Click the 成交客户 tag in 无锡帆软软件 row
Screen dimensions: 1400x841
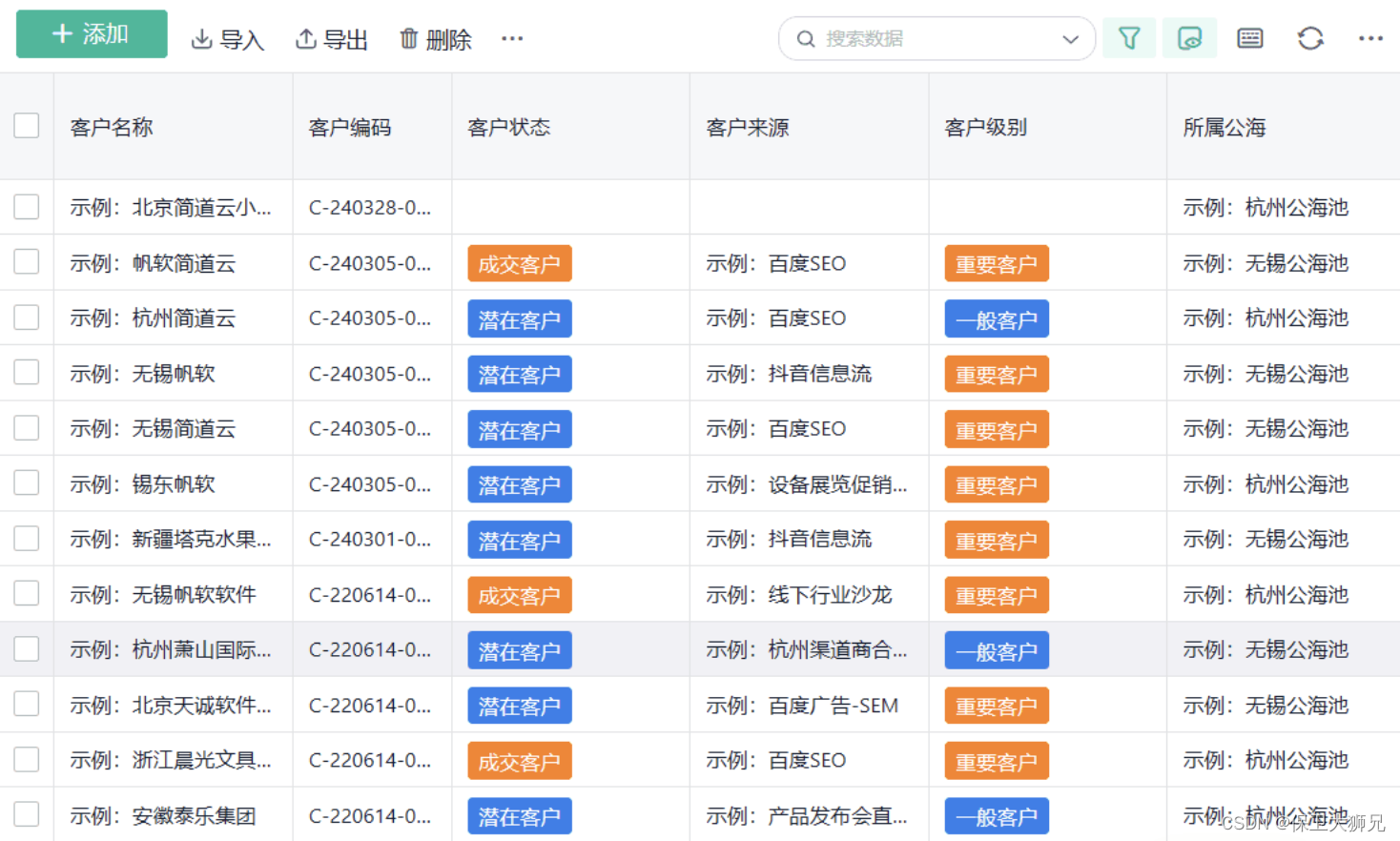[x=520, y=596]
